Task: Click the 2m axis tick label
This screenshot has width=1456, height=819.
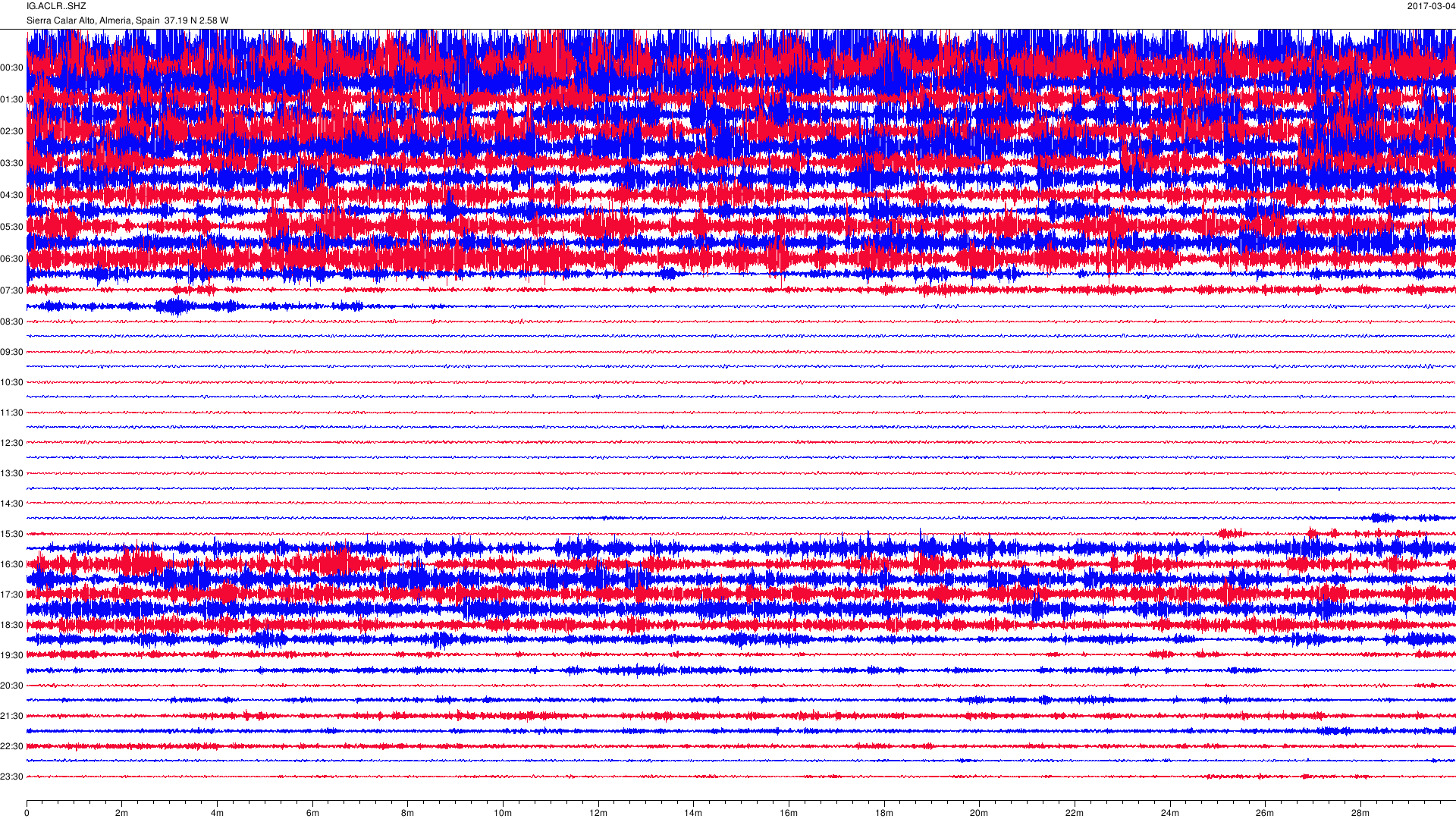Action: click(121, 813)
